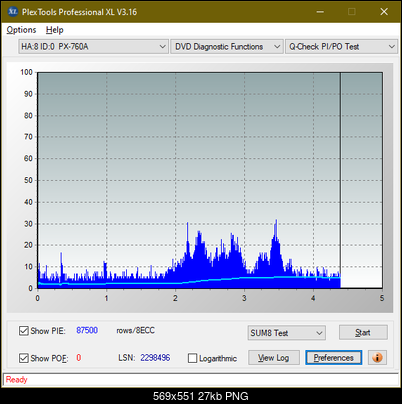
Task: Minimize the PlexTools window
Action: tap(320, 12)
